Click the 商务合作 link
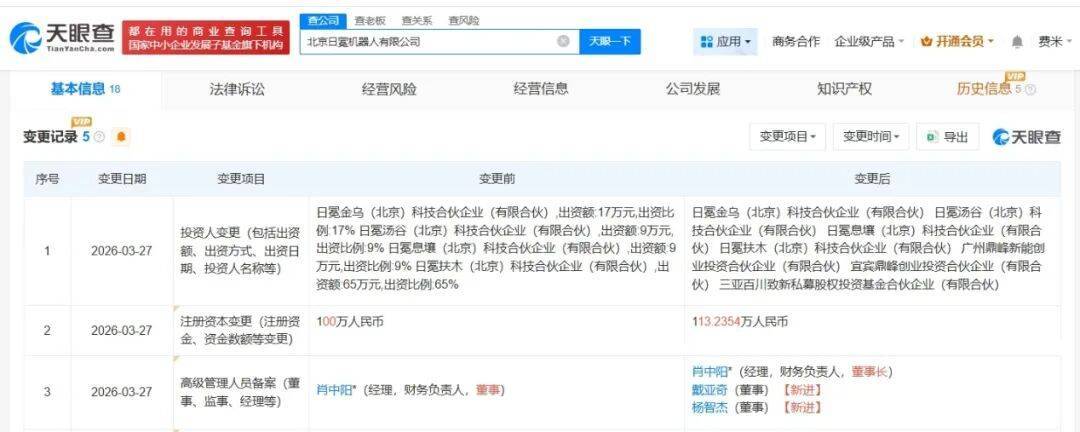 796,41
